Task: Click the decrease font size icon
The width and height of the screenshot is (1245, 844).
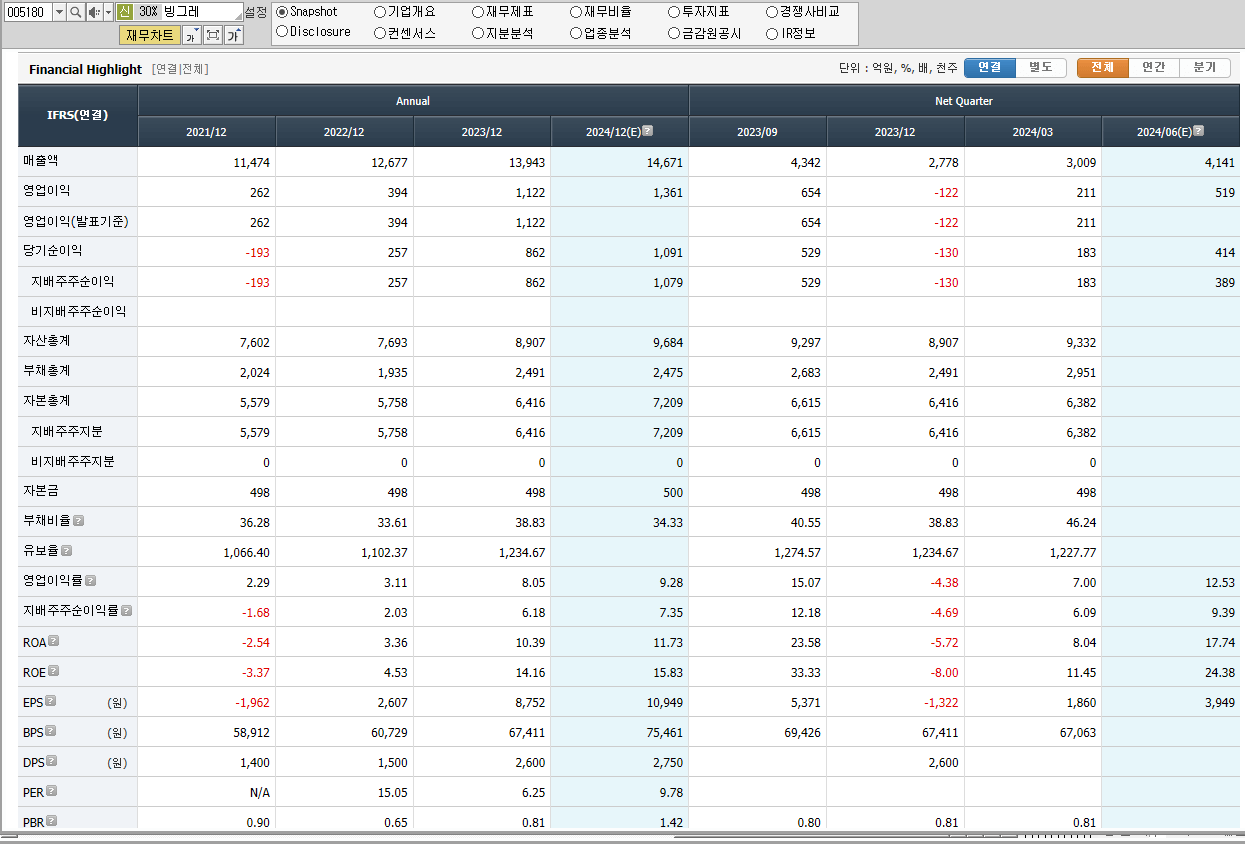Action: pos(192,36)
